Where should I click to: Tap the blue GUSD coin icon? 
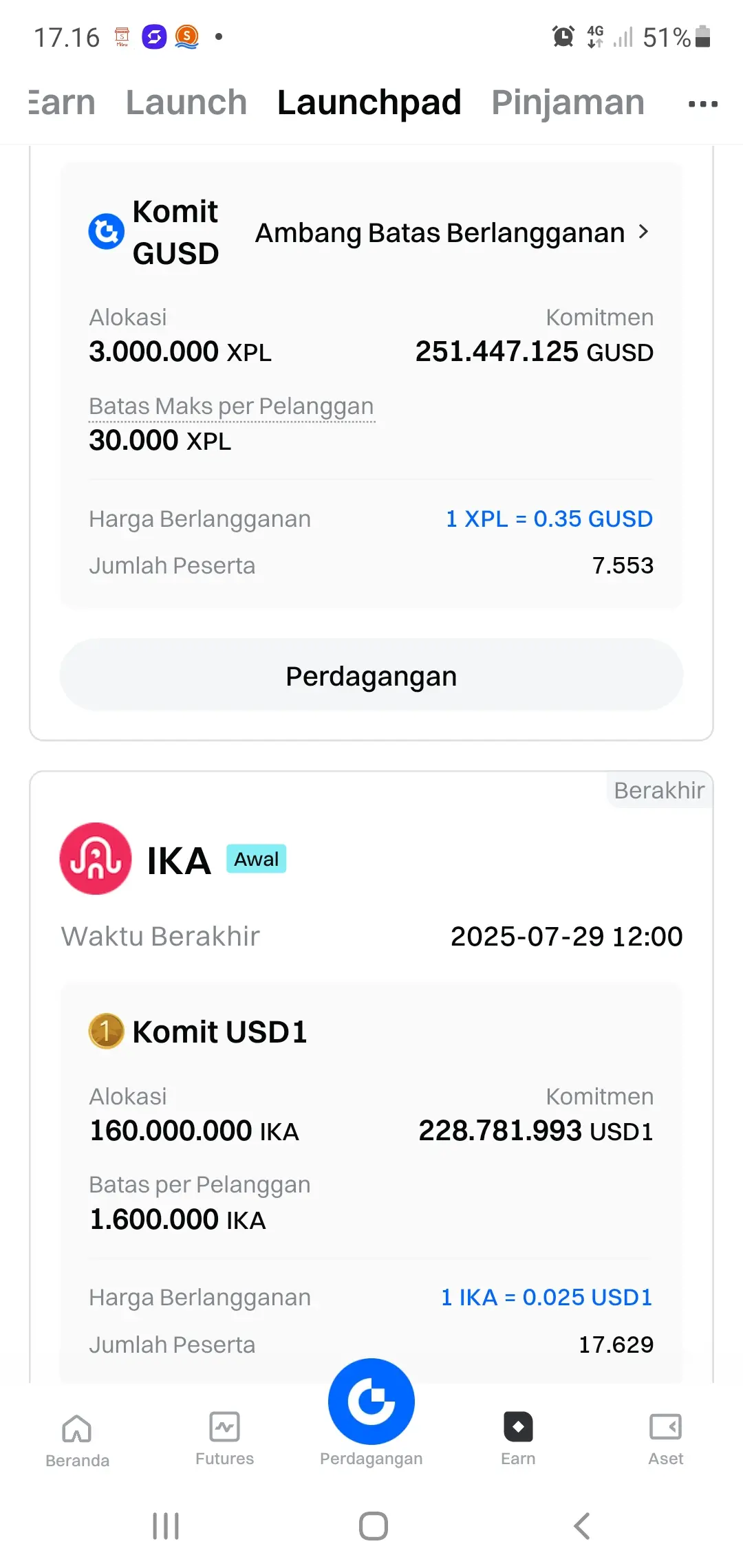(107, 232)
